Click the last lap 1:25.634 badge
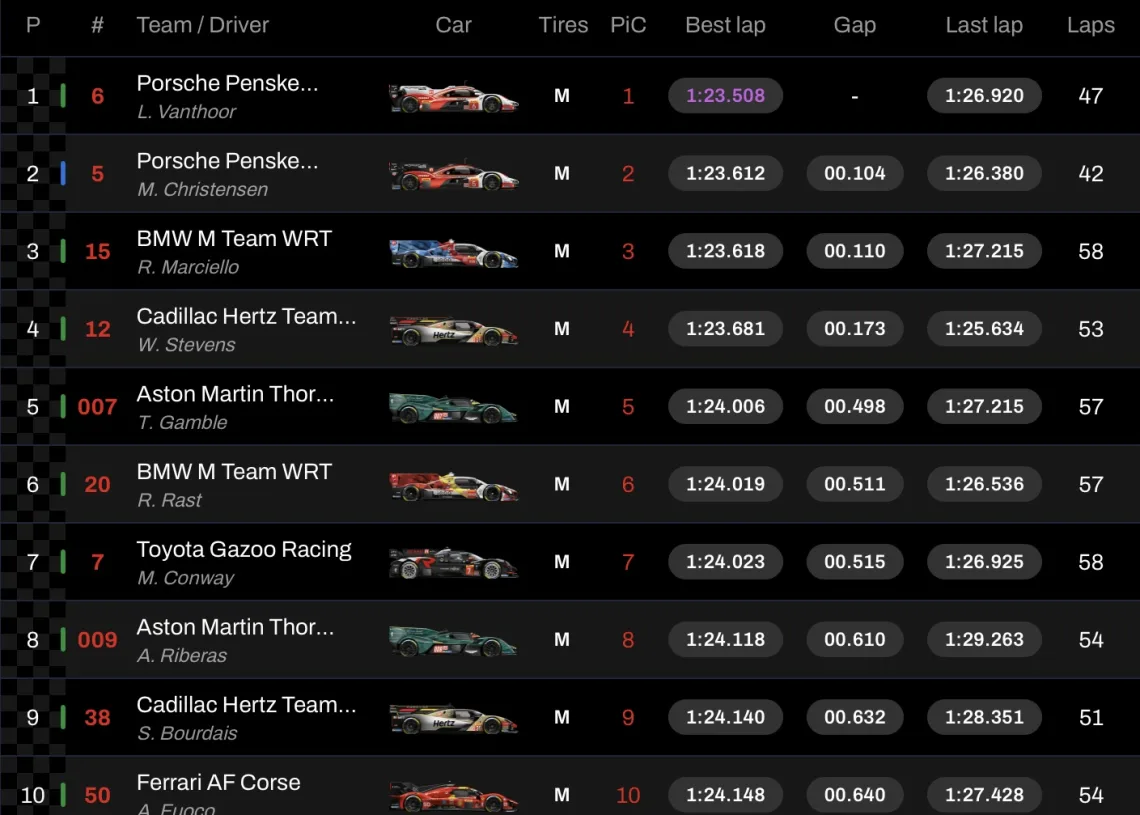 (984, 329)
